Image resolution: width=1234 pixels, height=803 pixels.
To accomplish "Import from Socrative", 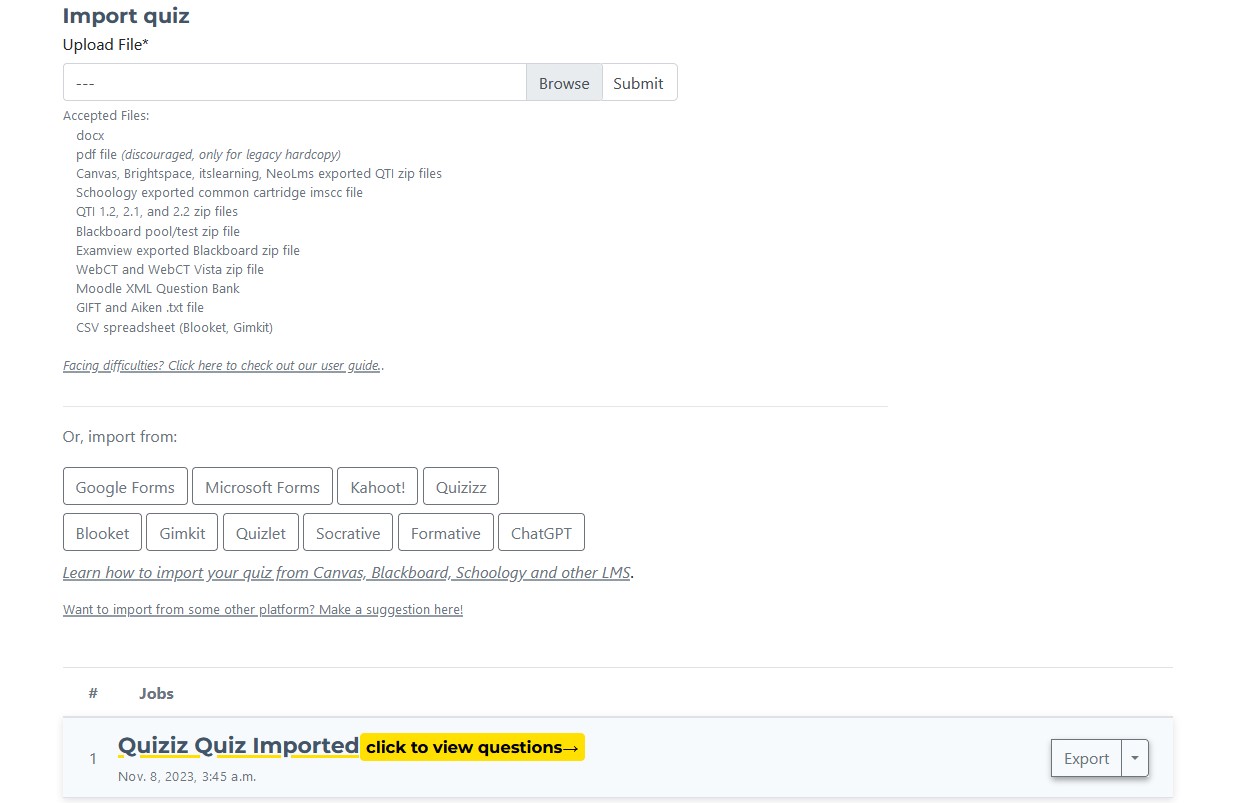I will (x=348, y=533).
